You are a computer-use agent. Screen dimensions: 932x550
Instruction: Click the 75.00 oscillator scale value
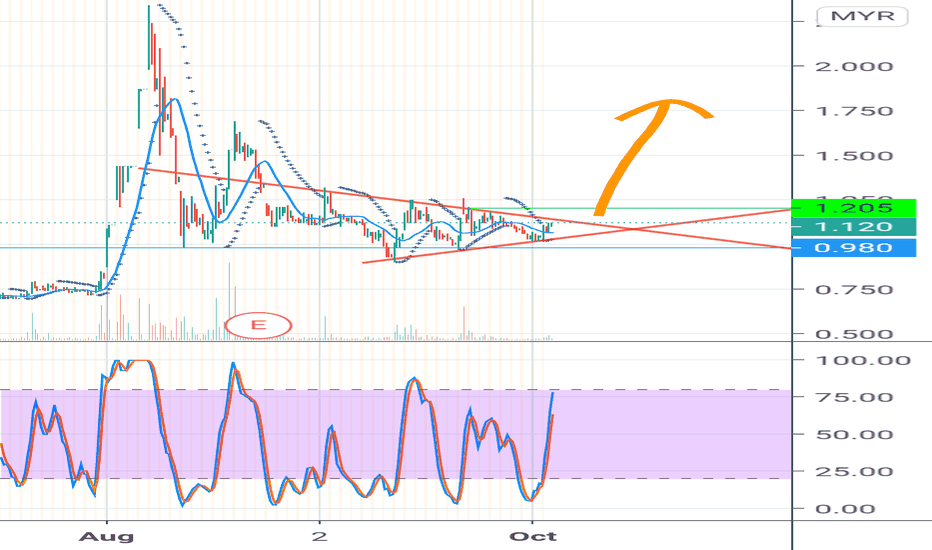click(854, 397)
